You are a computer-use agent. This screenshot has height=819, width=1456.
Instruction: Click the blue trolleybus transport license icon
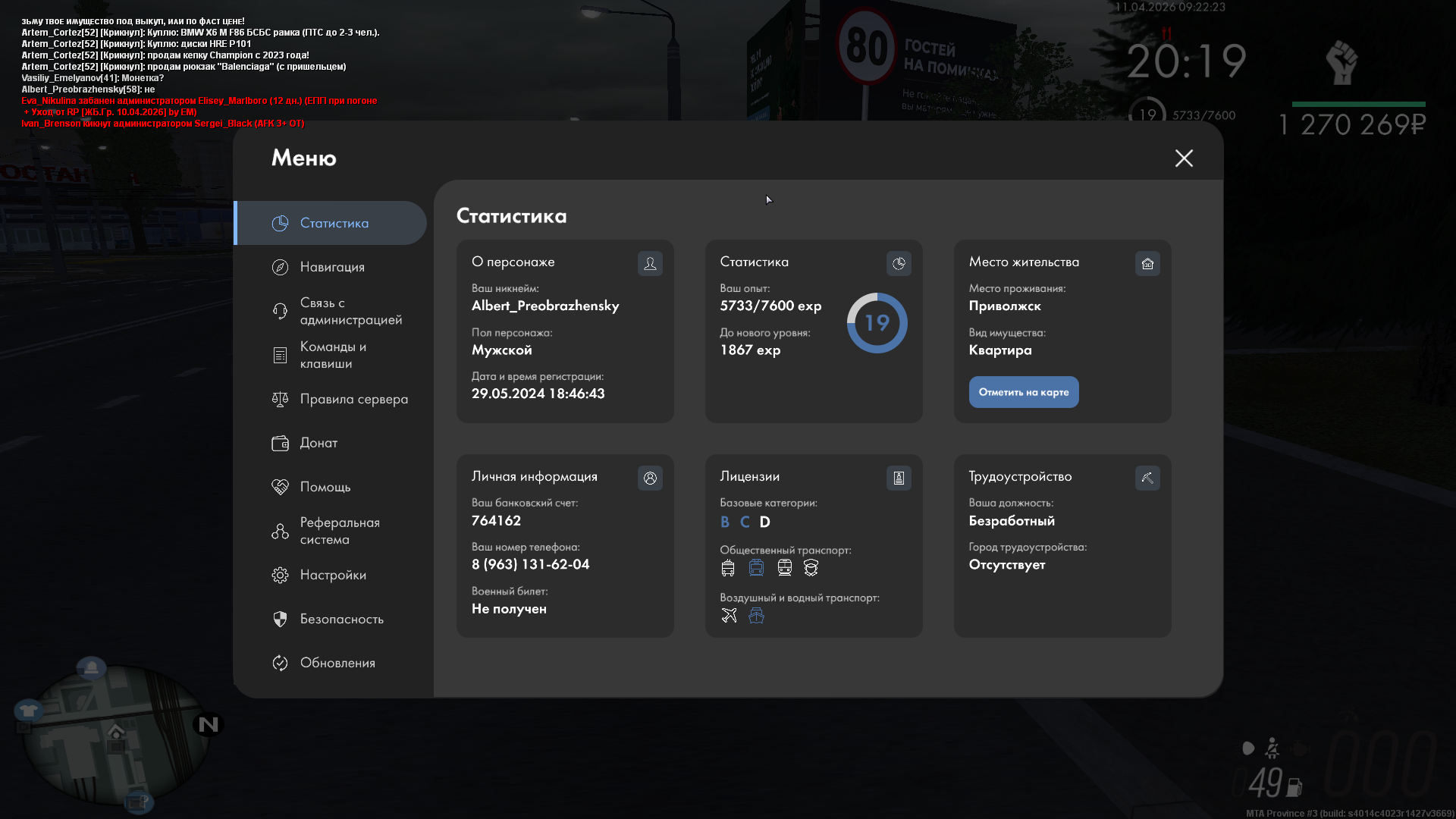pyautogui.click(x=756, y=567)
